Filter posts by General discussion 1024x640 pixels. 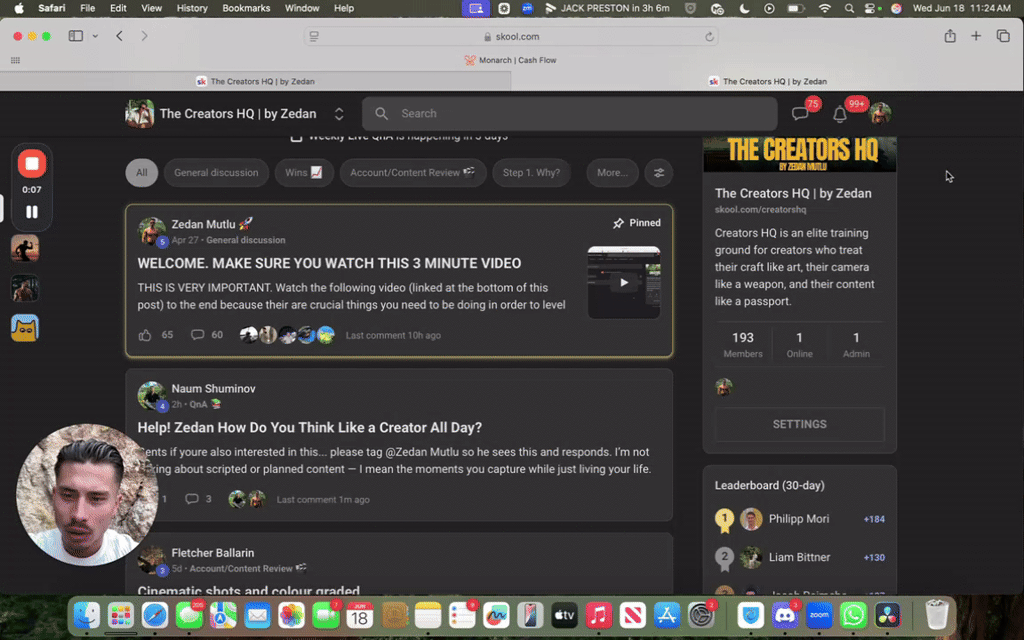(216, 173)
